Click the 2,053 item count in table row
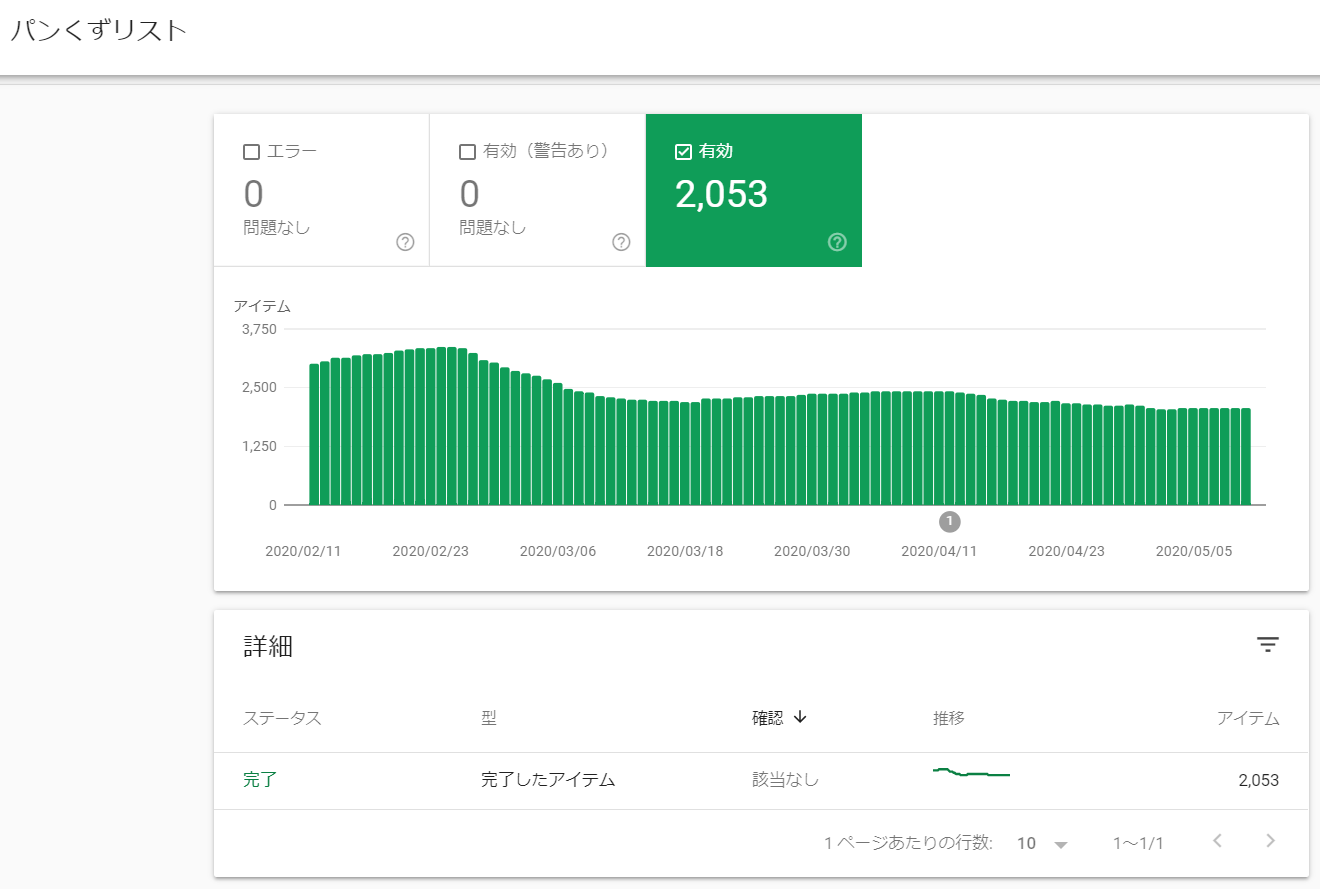 click(1258, 781)
